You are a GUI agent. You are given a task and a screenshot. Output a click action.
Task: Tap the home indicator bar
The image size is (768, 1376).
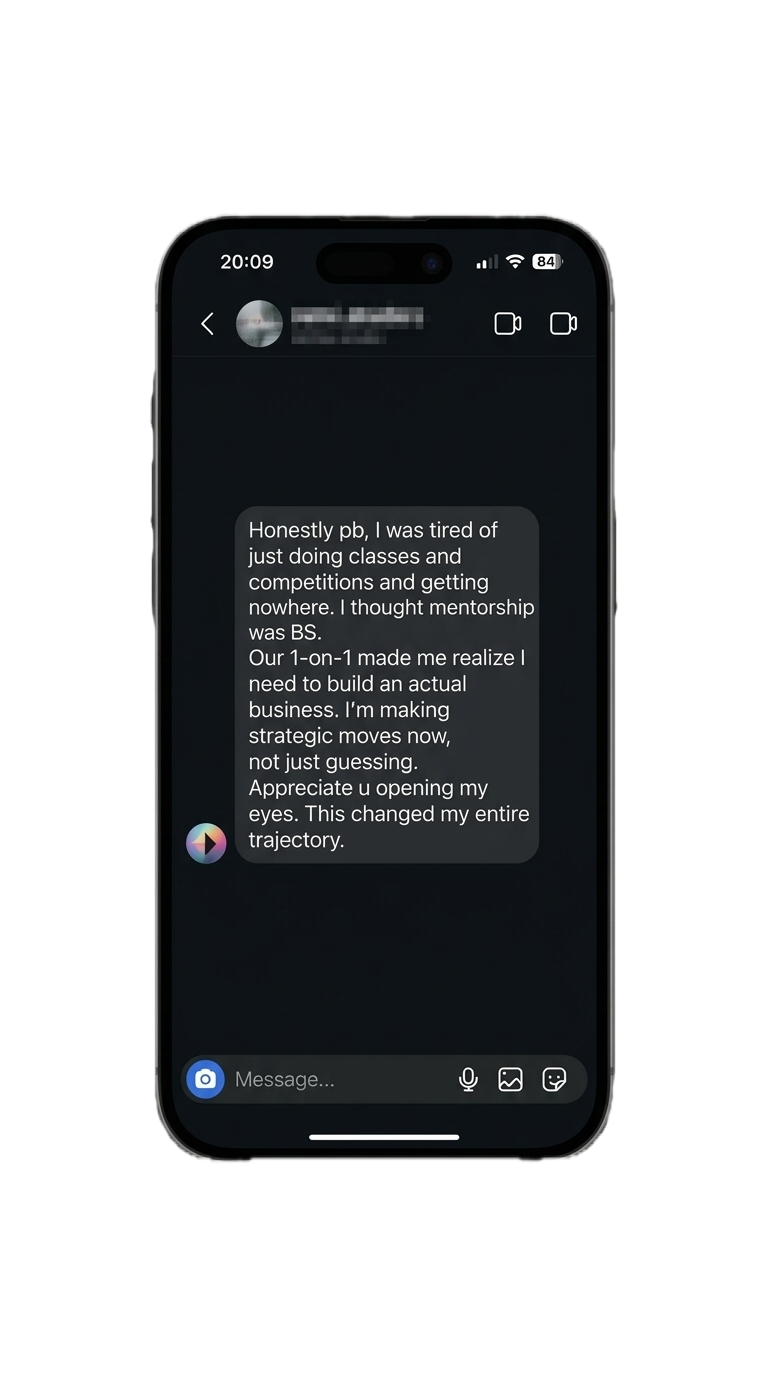coord(384,1137)
